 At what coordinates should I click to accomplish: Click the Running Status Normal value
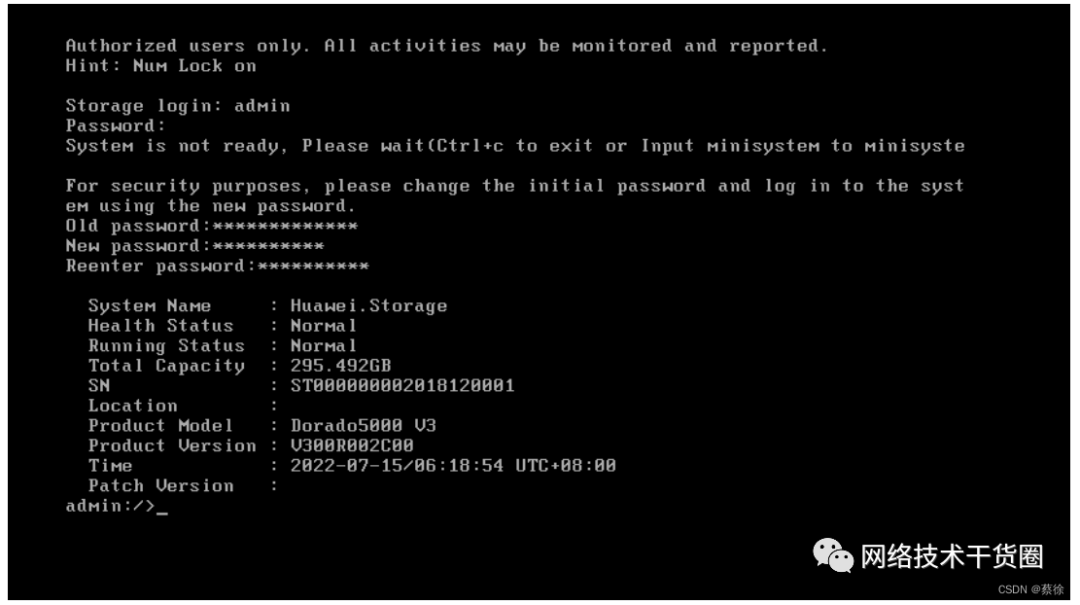click(x=323, y=346)
